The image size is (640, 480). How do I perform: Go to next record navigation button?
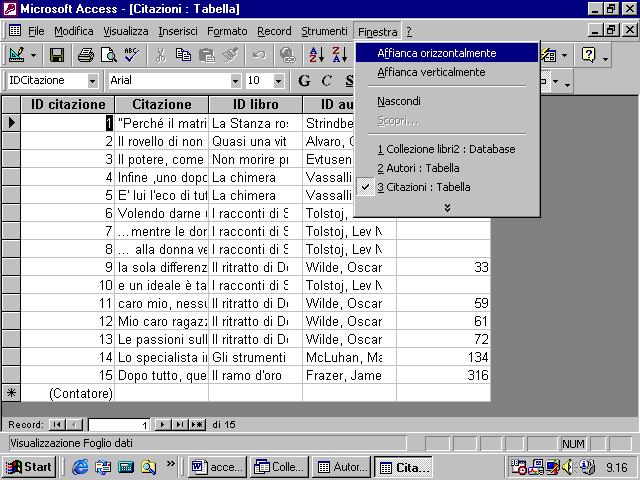(162, 425)
